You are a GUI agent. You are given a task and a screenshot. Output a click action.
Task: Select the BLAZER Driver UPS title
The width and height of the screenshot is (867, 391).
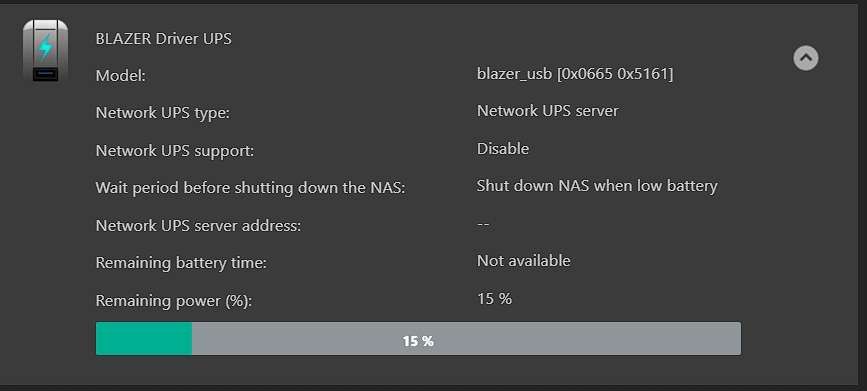click(x=164, y=39)
